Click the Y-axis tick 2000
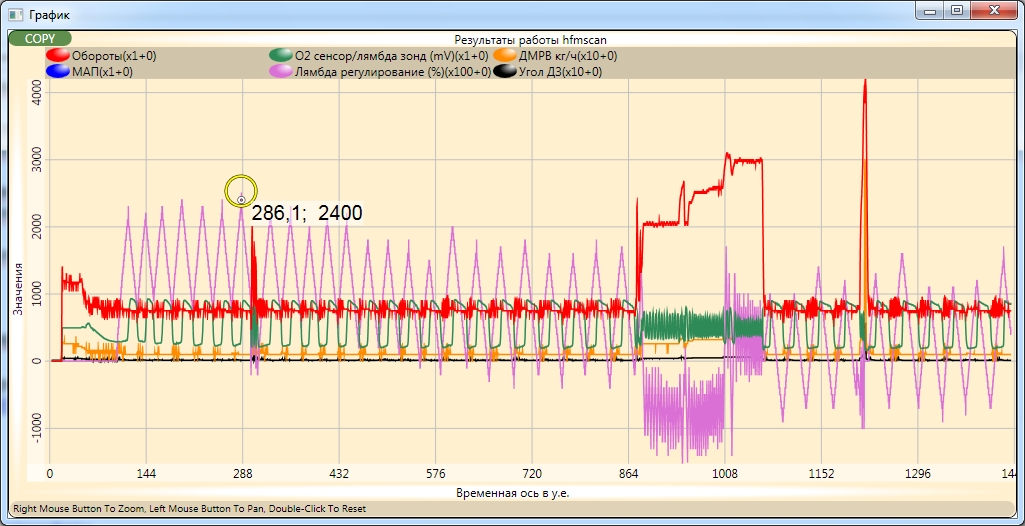This screenshot has width=1025, height=526. click(35, 227)
